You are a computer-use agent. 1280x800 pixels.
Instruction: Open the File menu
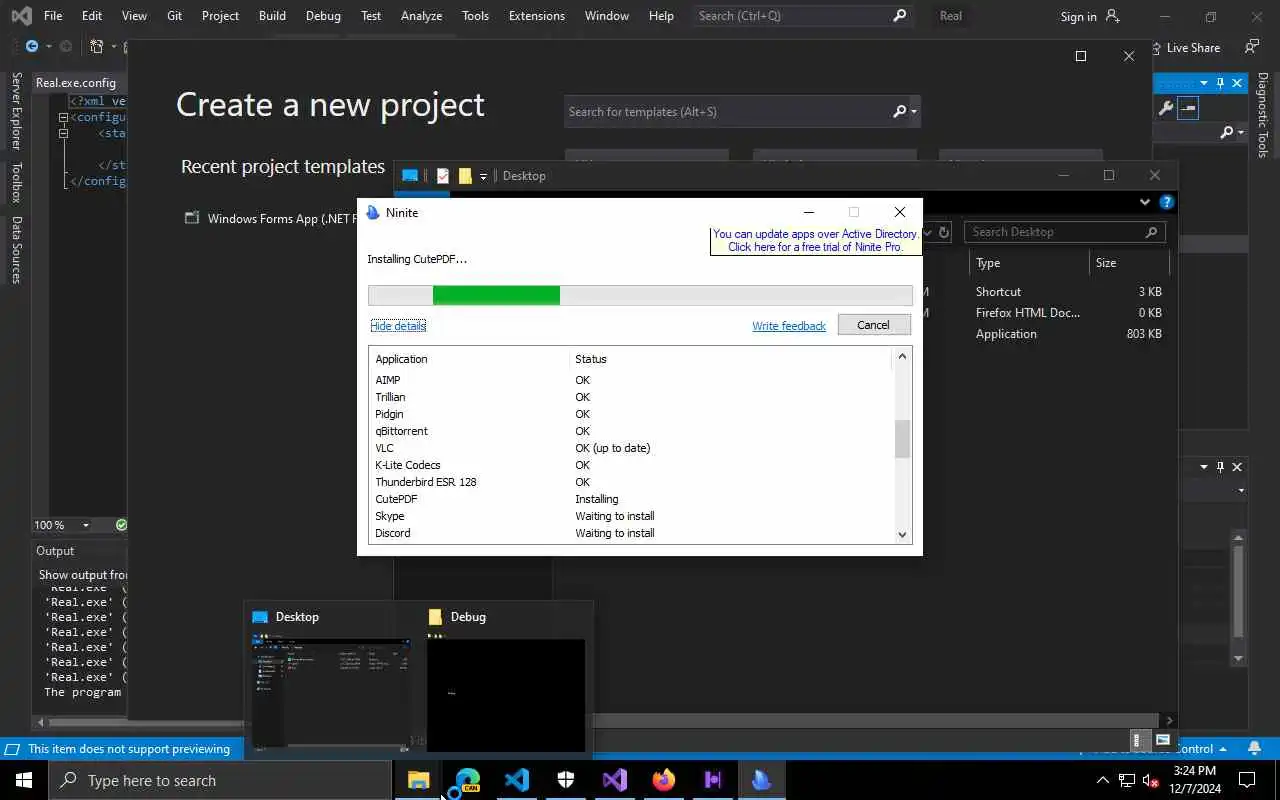click(x=53, y=16)
